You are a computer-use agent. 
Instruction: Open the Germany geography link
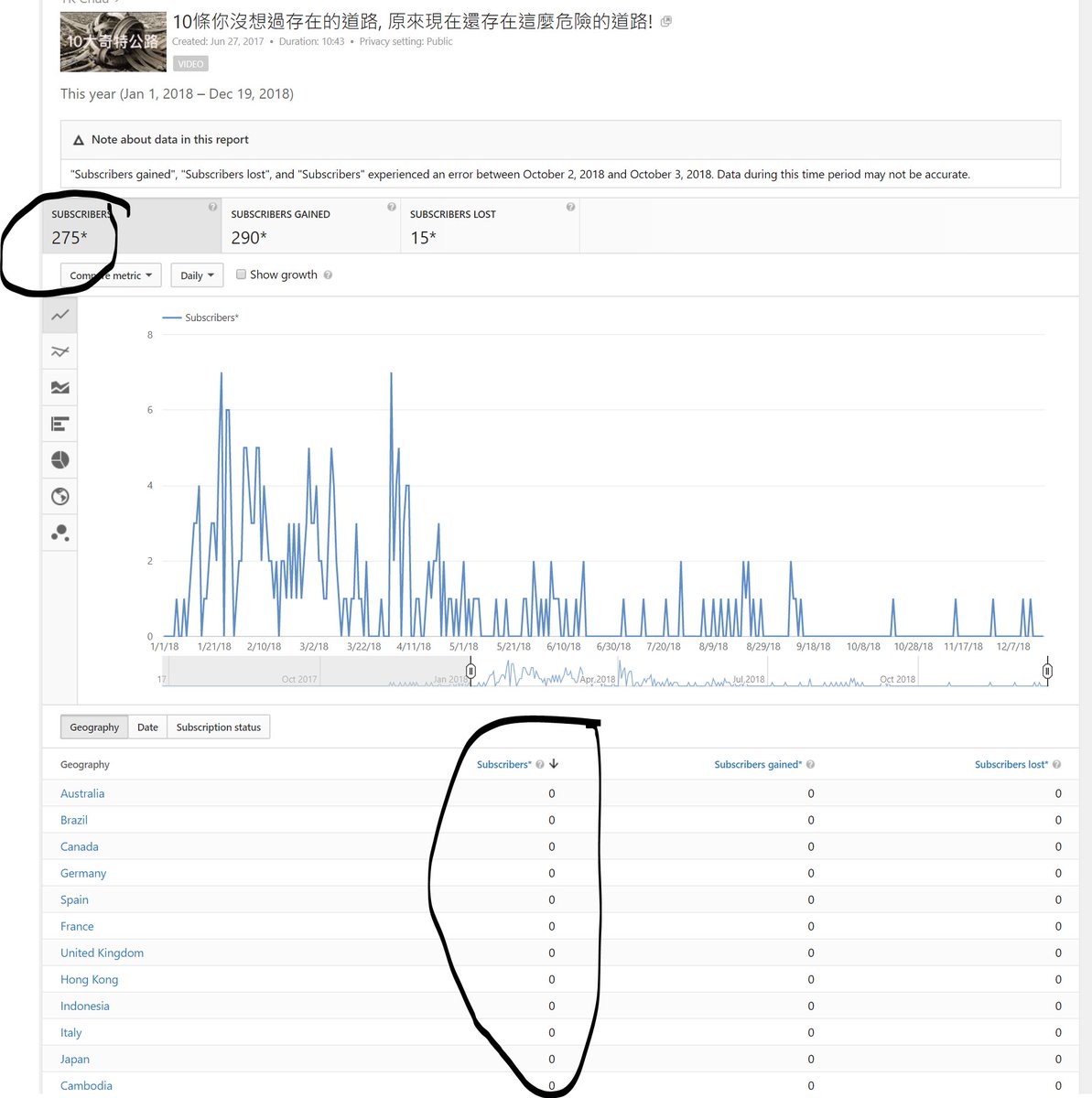tap(83, 873)
